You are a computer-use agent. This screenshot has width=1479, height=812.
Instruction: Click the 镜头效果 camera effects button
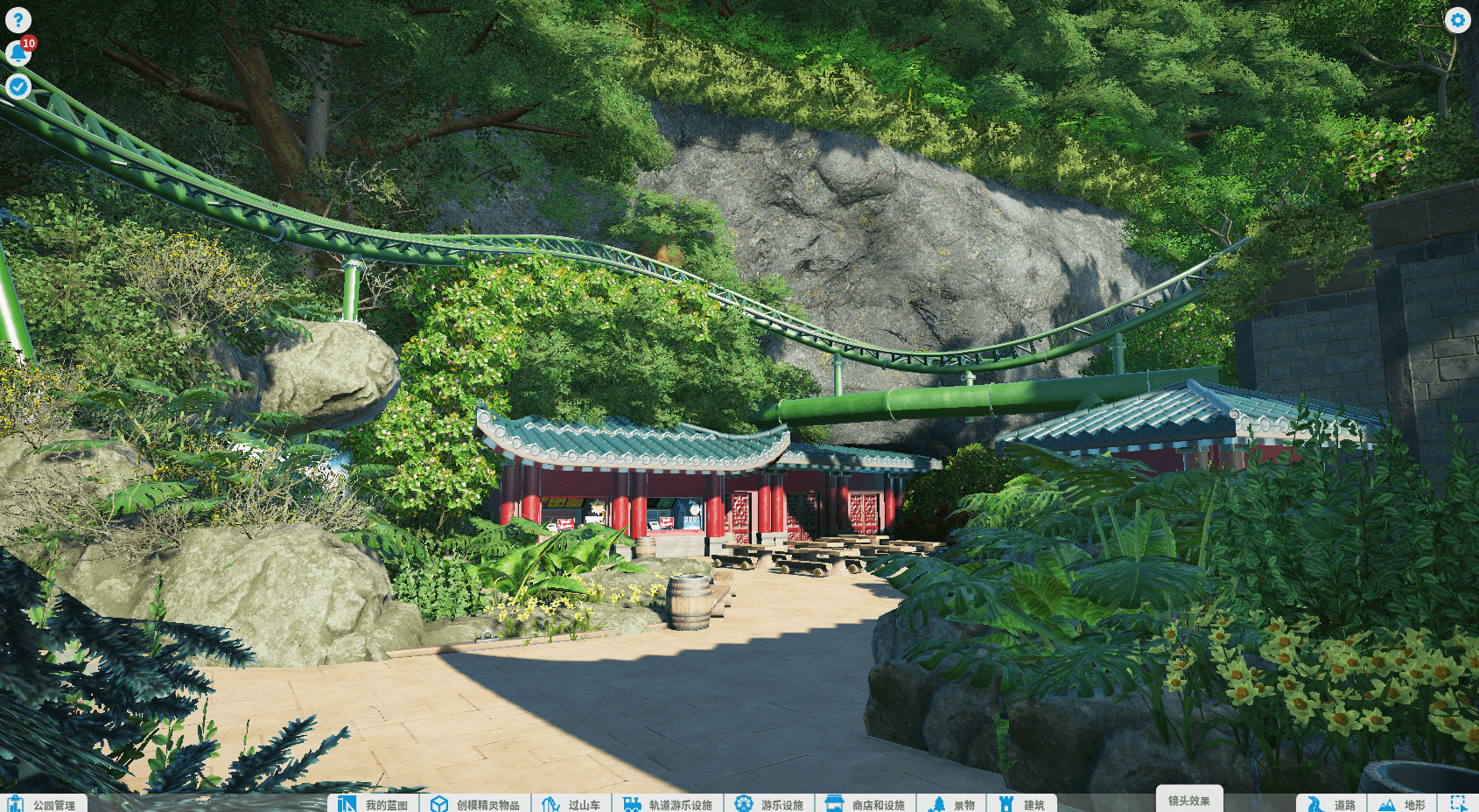click(x=1189, y=800)
